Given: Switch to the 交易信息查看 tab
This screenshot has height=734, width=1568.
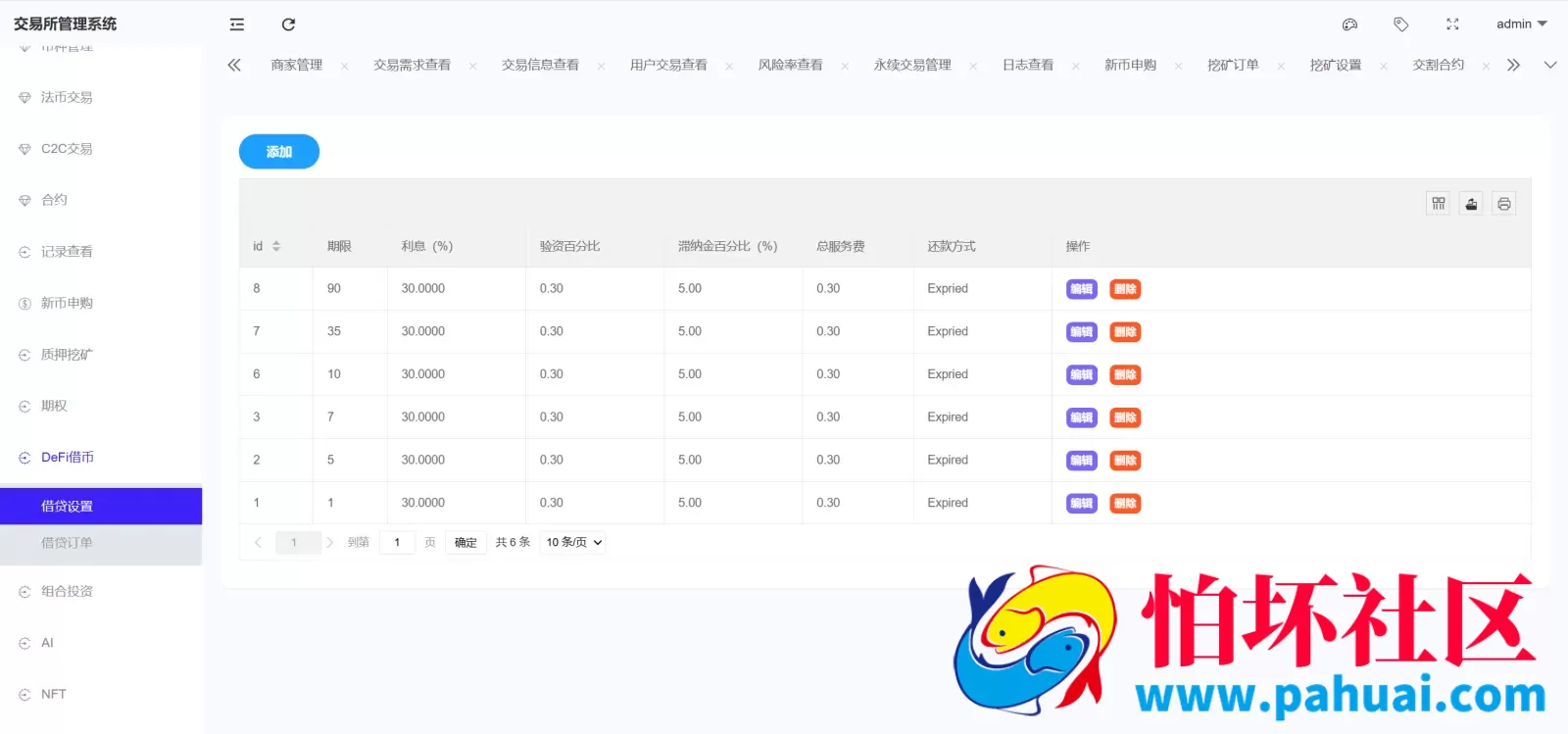Looking at the screenshot, I should (540, 65).
